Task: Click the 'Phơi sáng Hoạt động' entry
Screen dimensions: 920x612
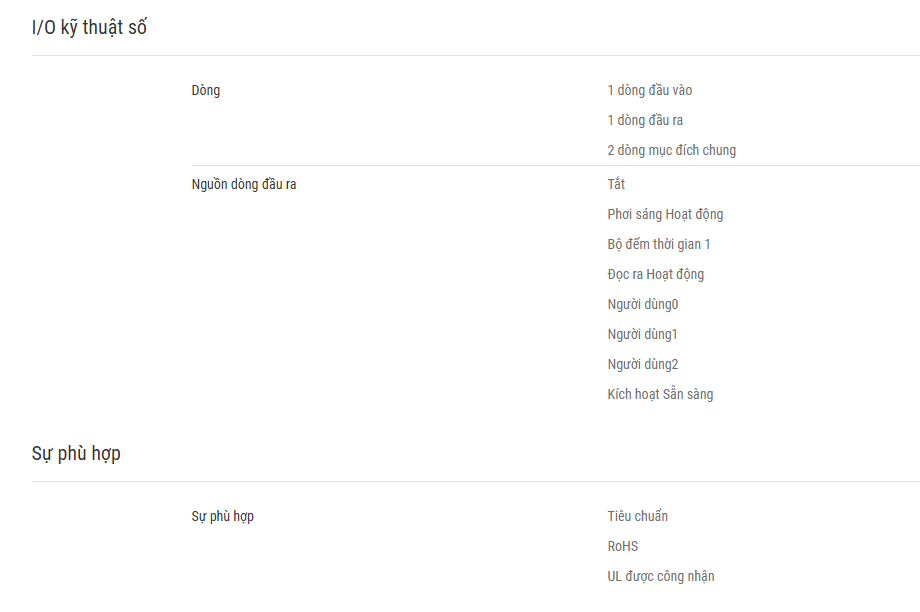Action: pos(665,215)
